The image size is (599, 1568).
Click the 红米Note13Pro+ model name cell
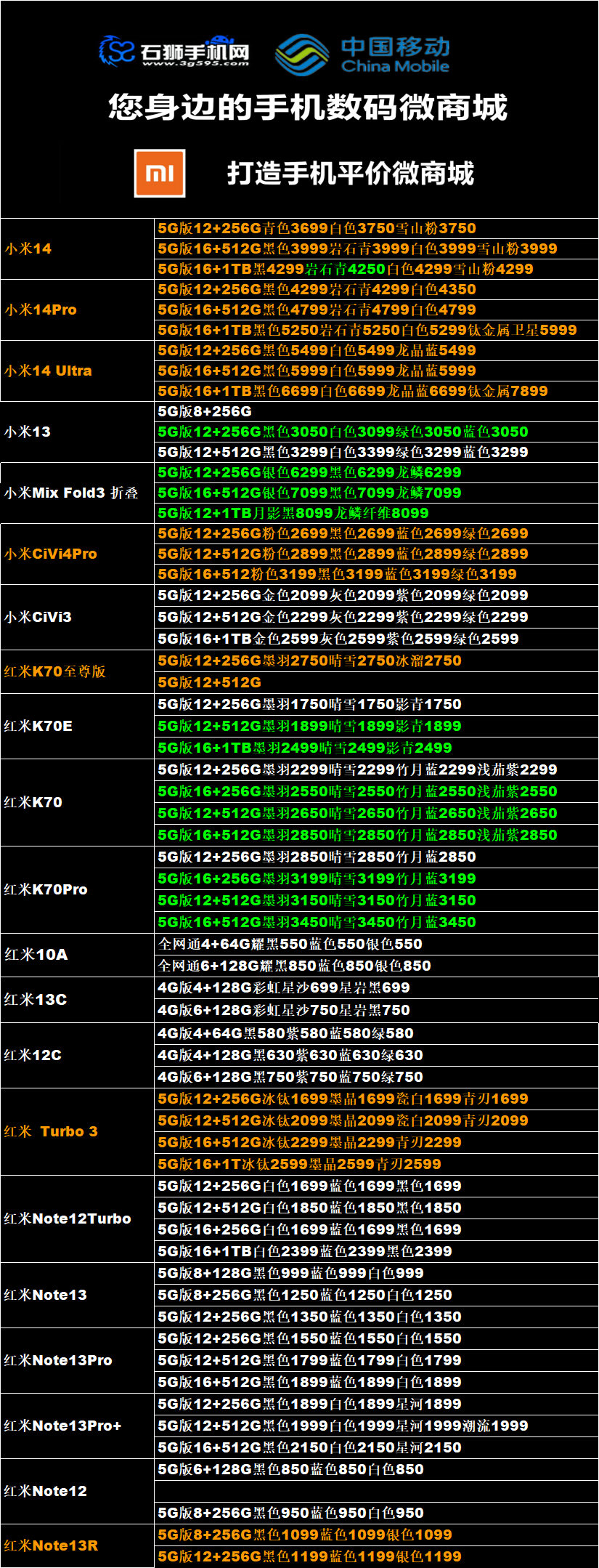click(78, 1426)
